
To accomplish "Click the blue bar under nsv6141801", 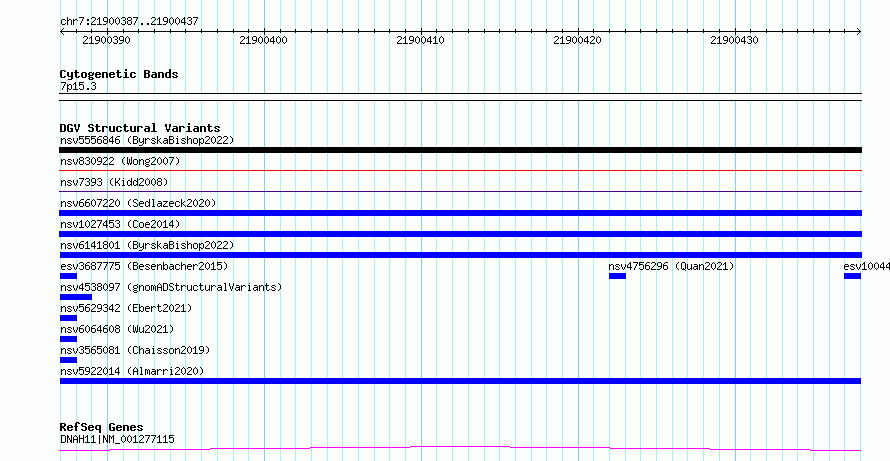I will [460, 255].
